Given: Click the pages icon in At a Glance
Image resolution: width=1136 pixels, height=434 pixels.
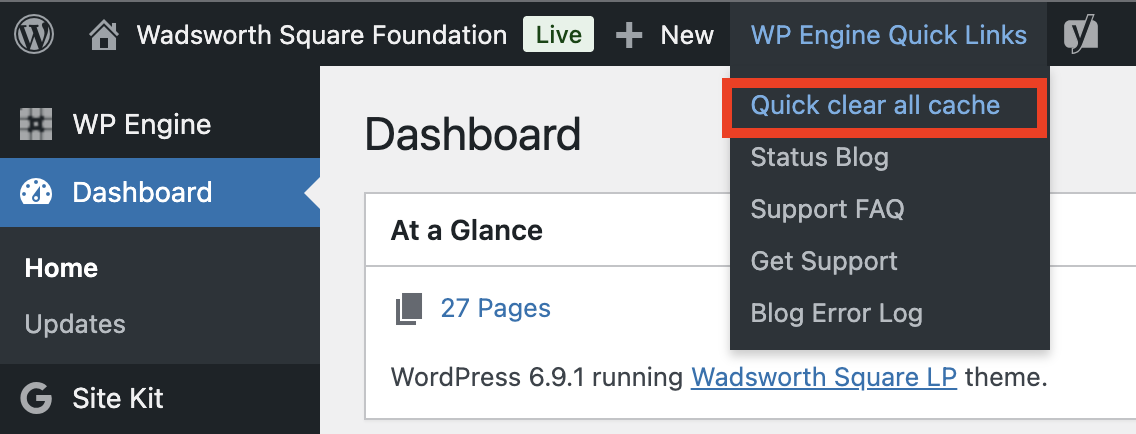Looking at the screenshot, I should (x=408, y=308).
